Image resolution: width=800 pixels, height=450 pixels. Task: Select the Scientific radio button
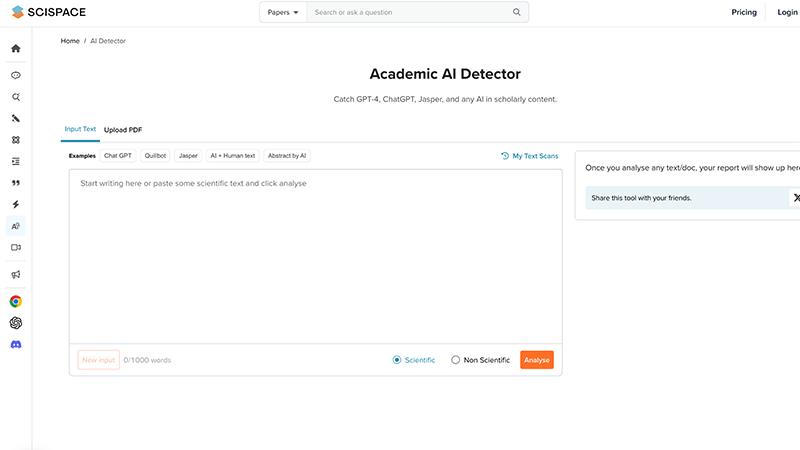(396, 360)
